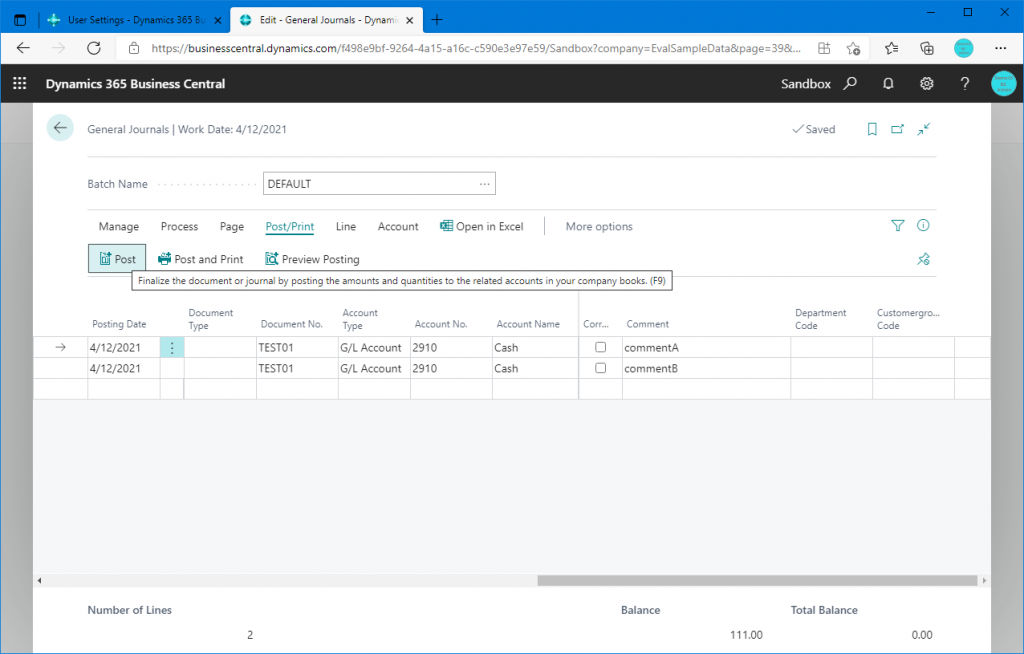Click the search magnifier in Business Central header

coord(850,84)
